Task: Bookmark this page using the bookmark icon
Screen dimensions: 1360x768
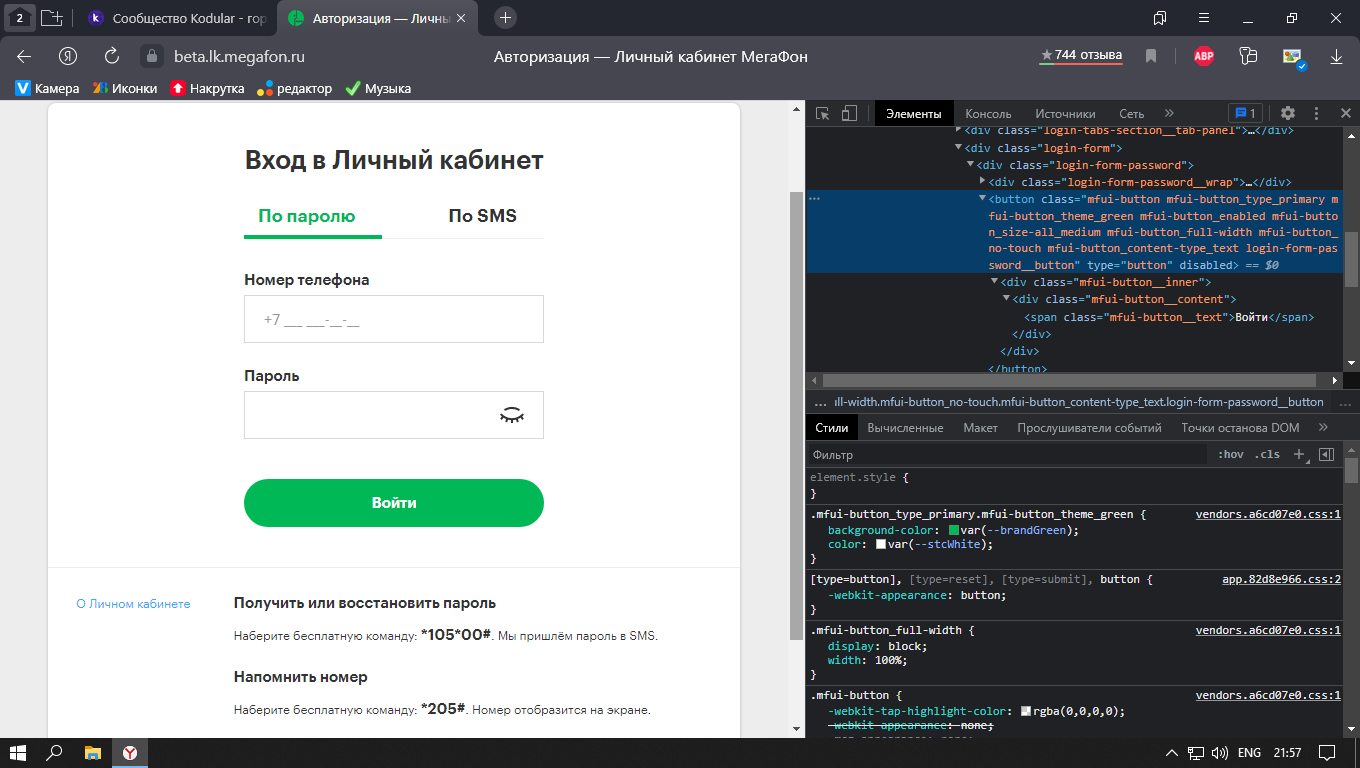Action: pyautogui.click(x=1151, y=56)
